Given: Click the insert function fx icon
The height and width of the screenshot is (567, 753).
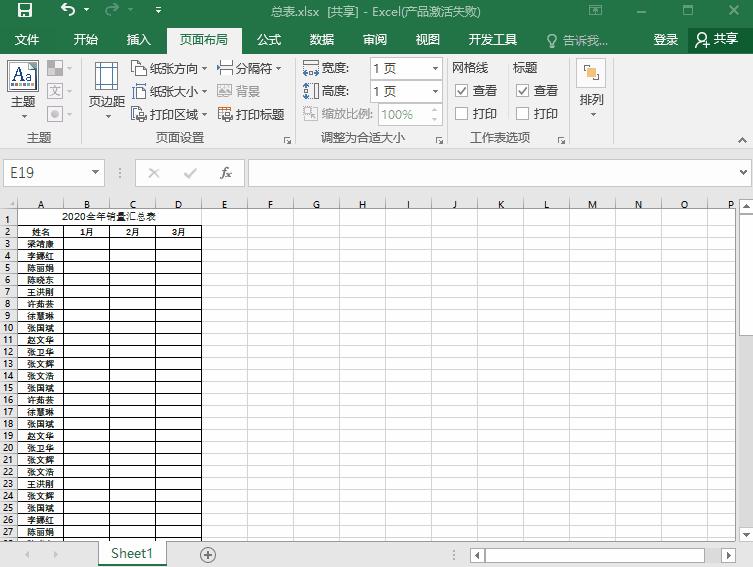Looking at the screenshot, I should [226, 173].
